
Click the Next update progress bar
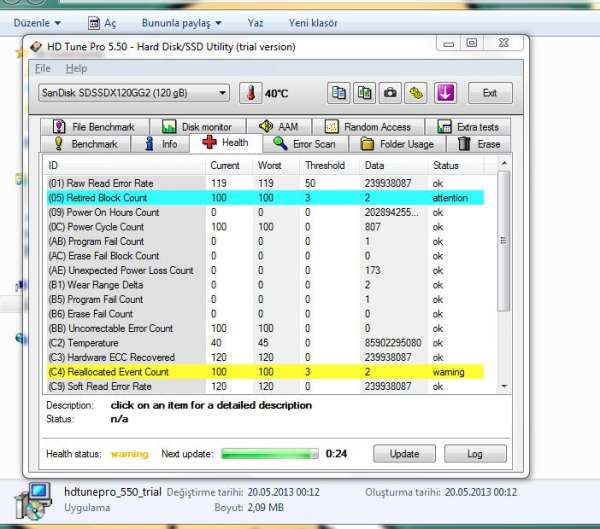point(270,454)
